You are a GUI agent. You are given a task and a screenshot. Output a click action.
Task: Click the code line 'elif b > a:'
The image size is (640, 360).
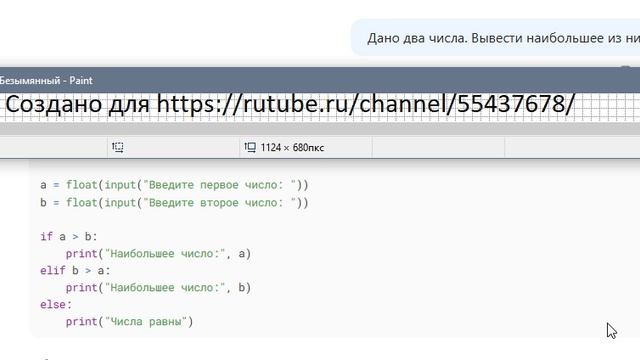(75, 270)
